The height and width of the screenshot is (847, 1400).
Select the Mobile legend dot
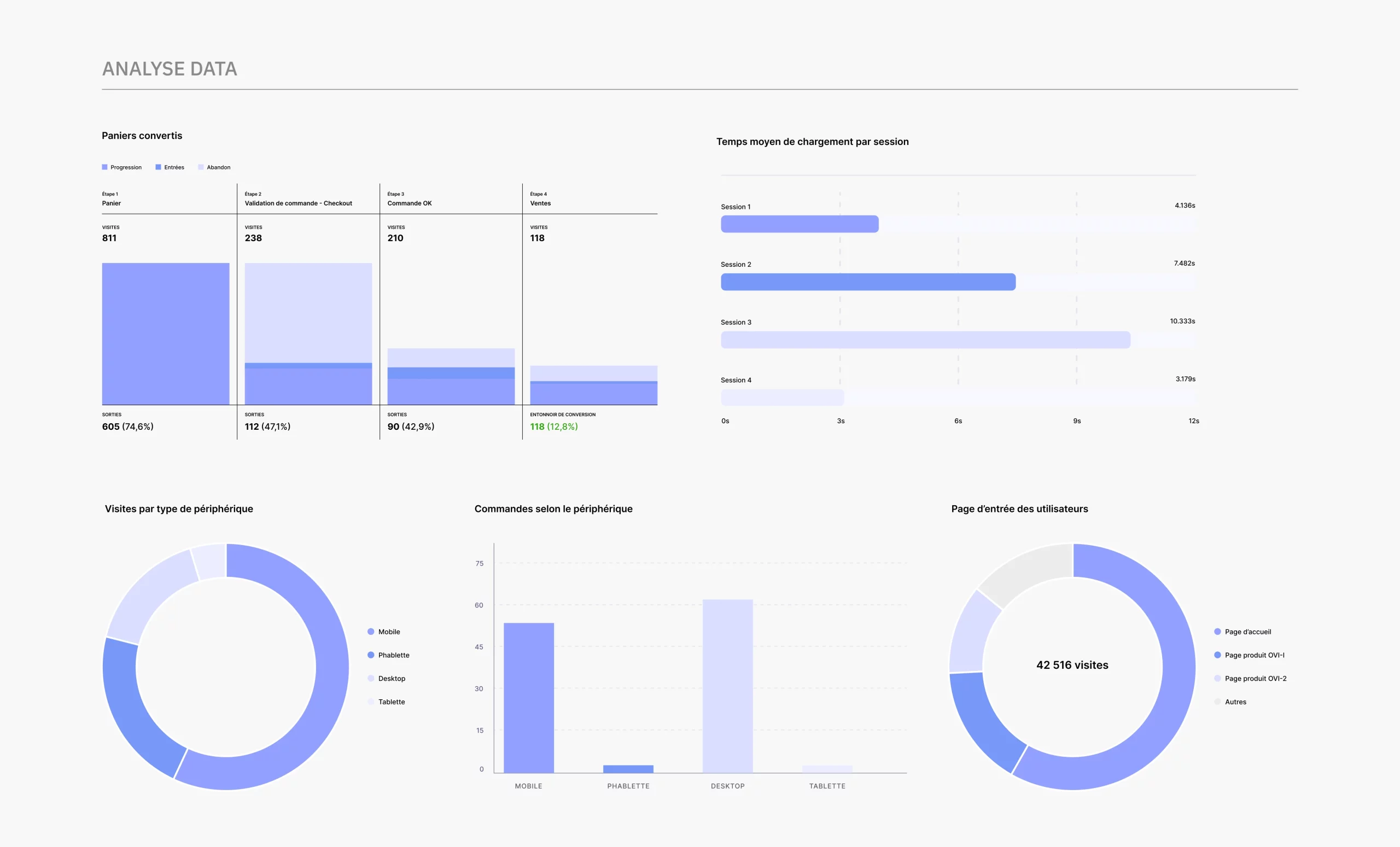372,632
